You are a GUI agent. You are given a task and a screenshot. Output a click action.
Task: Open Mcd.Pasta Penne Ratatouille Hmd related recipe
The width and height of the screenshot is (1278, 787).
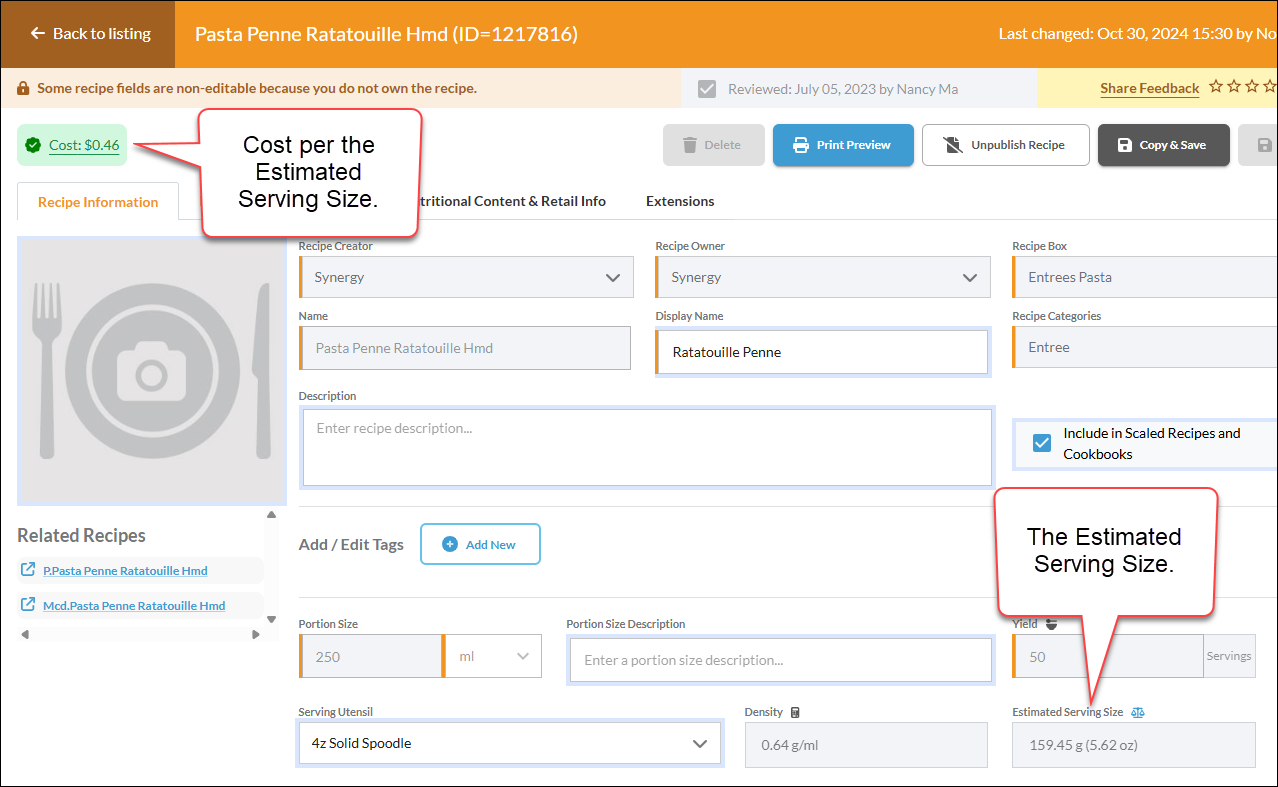pos(134,606)
